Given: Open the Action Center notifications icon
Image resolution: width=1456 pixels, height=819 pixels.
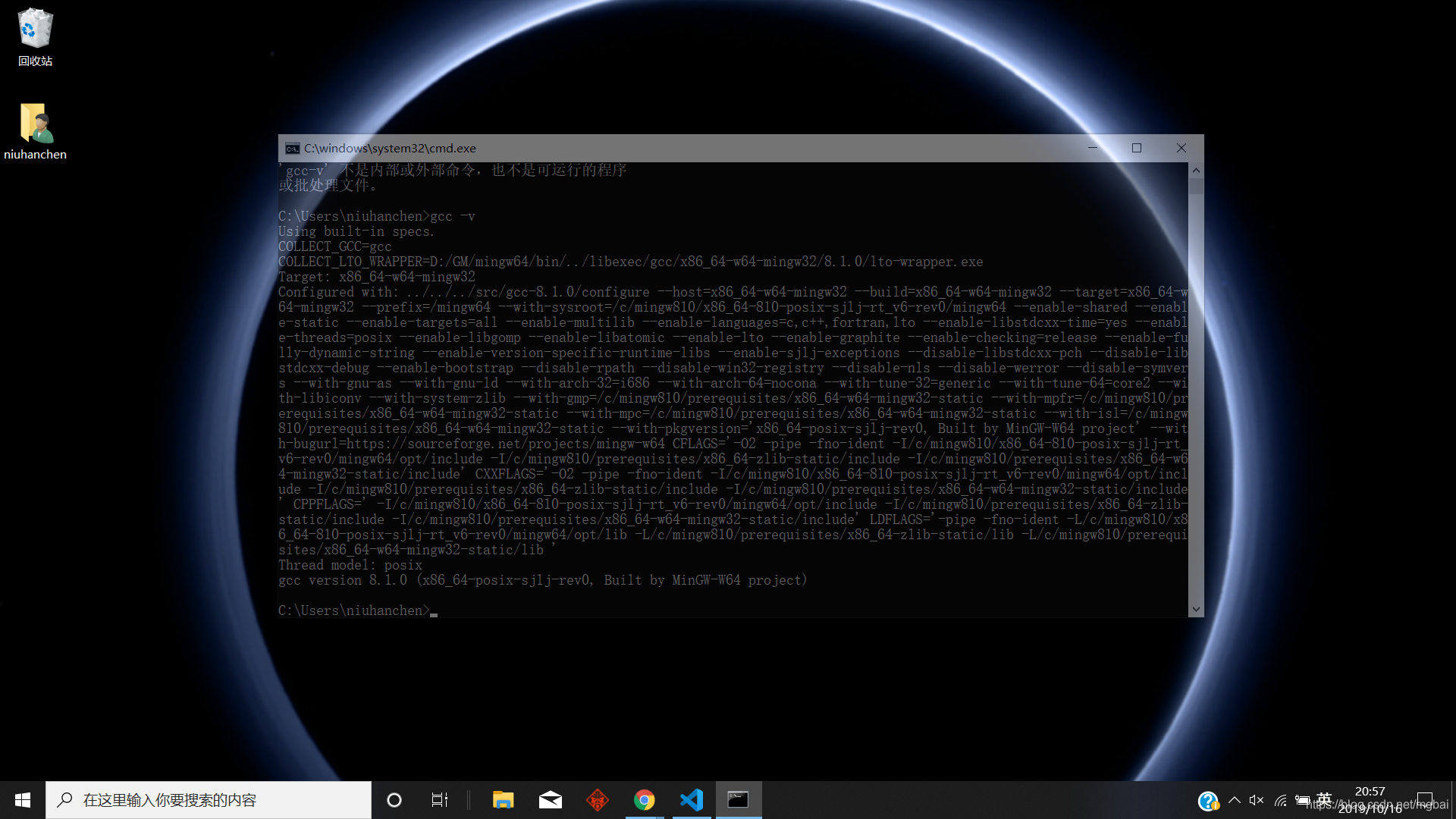Looking at the screenshot, I should coord(1425,800).
